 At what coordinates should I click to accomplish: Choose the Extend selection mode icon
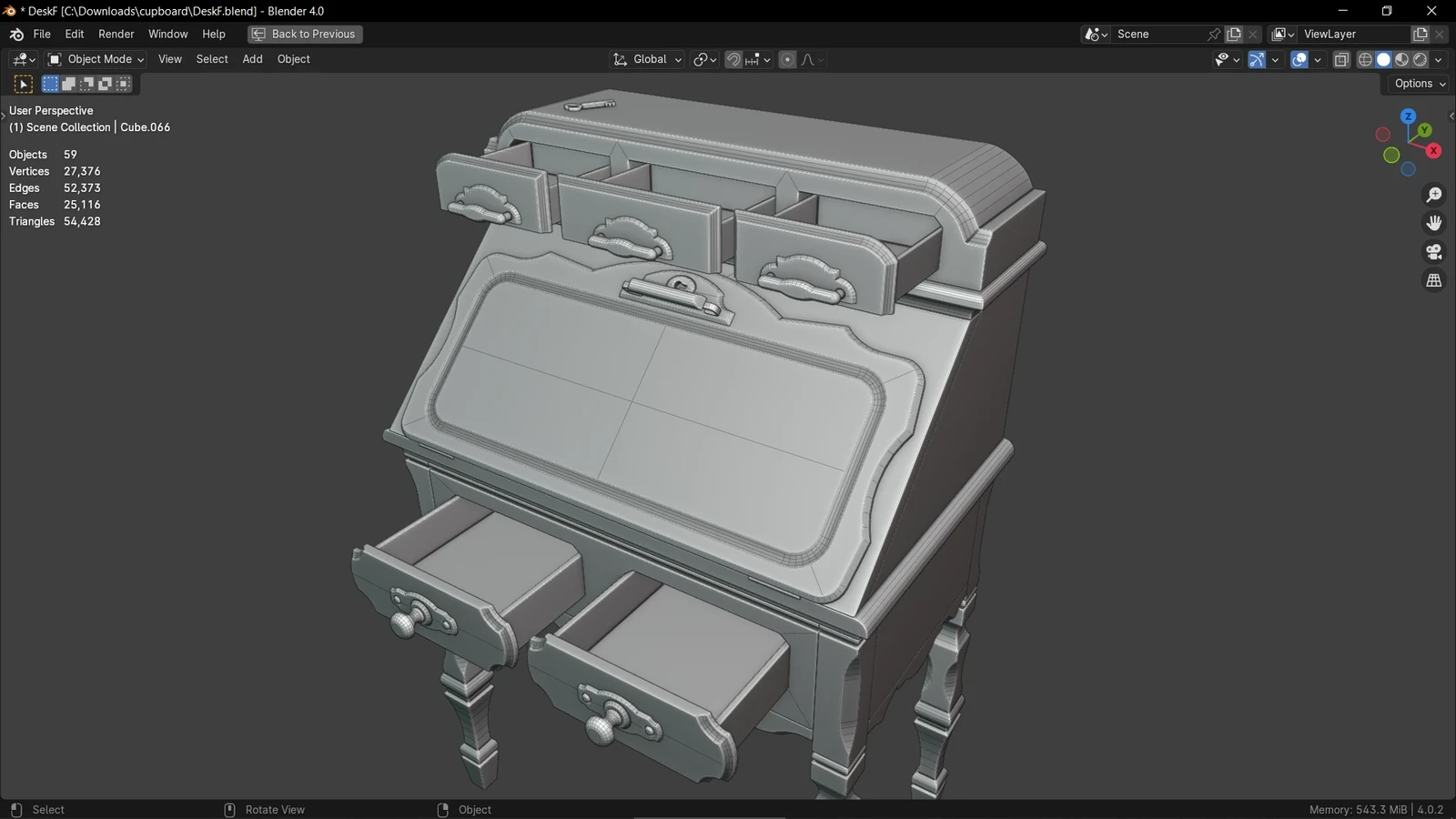click(68, 84)
